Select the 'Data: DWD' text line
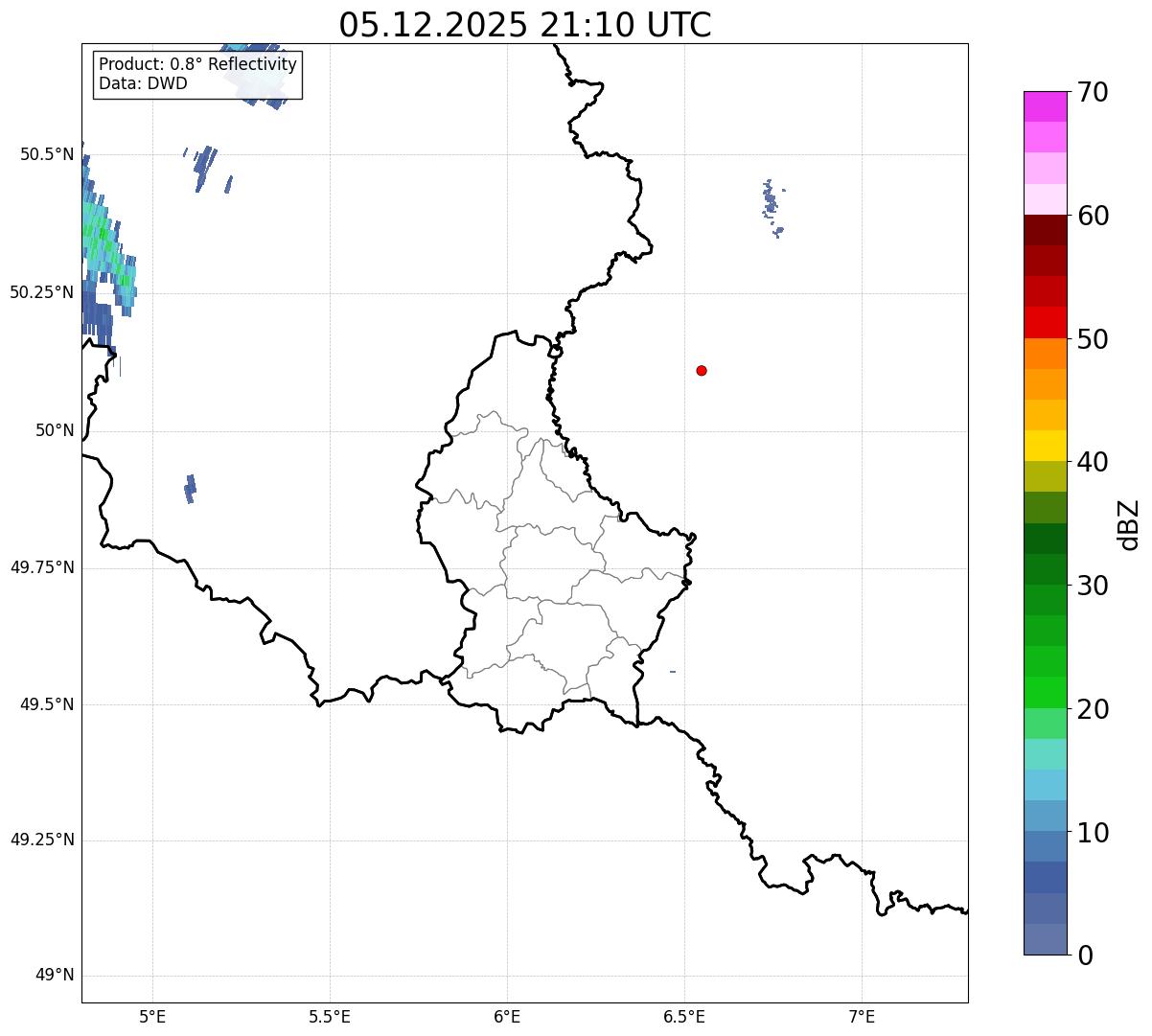Viewport: 1152px width, 1036px height. (x=144, y=83)
